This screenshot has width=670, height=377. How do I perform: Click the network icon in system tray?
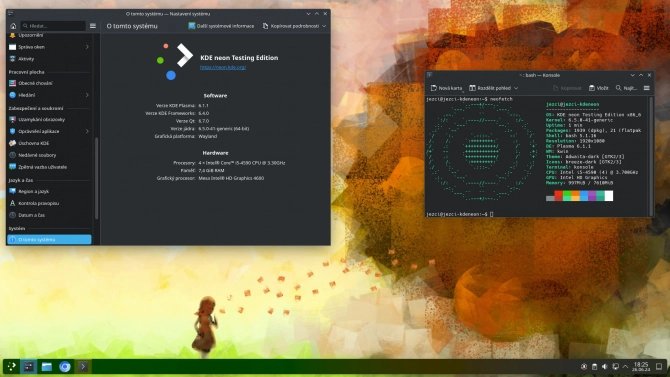click(615, 367)
